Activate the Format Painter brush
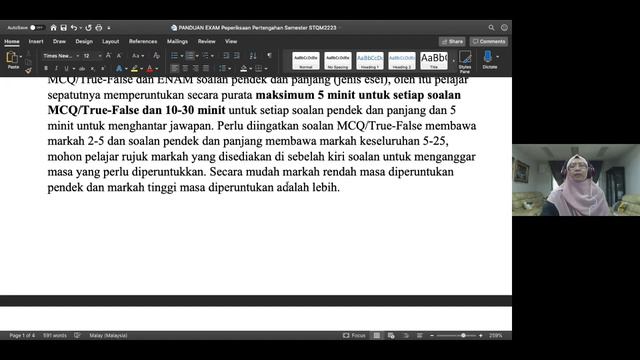 [x=28, y=71]
